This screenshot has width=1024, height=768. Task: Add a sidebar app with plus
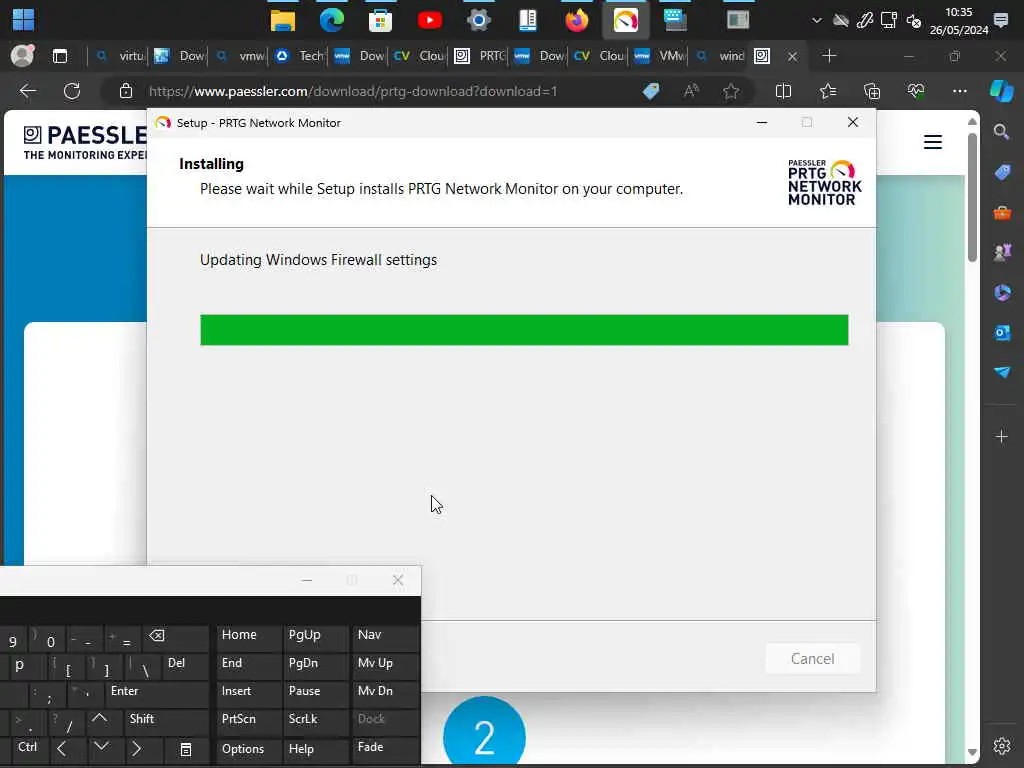point(1002,436)
